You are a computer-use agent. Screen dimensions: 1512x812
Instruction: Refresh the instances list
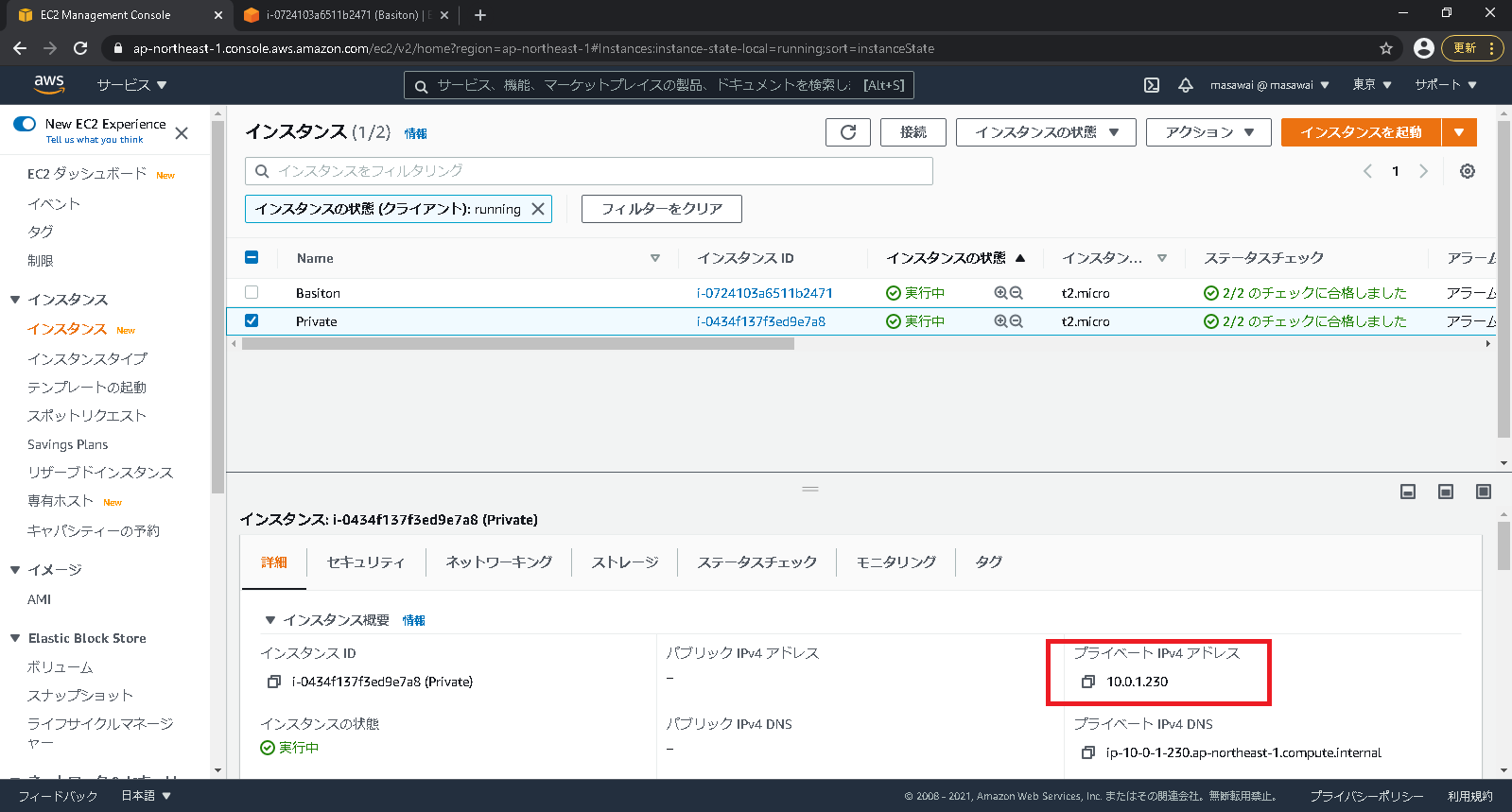pos(847,132)
